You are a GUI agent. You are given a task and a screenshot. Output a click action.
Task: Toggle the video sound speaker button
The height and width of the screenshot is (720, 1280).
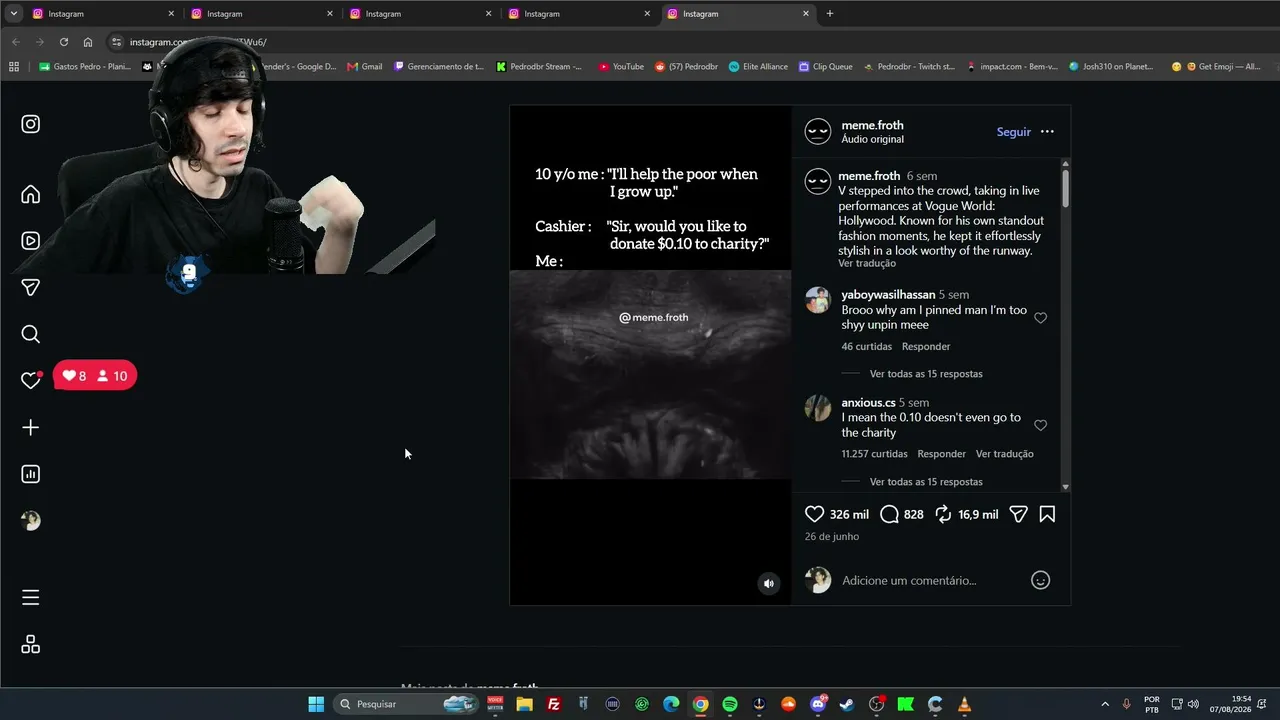tap(769, 584)
